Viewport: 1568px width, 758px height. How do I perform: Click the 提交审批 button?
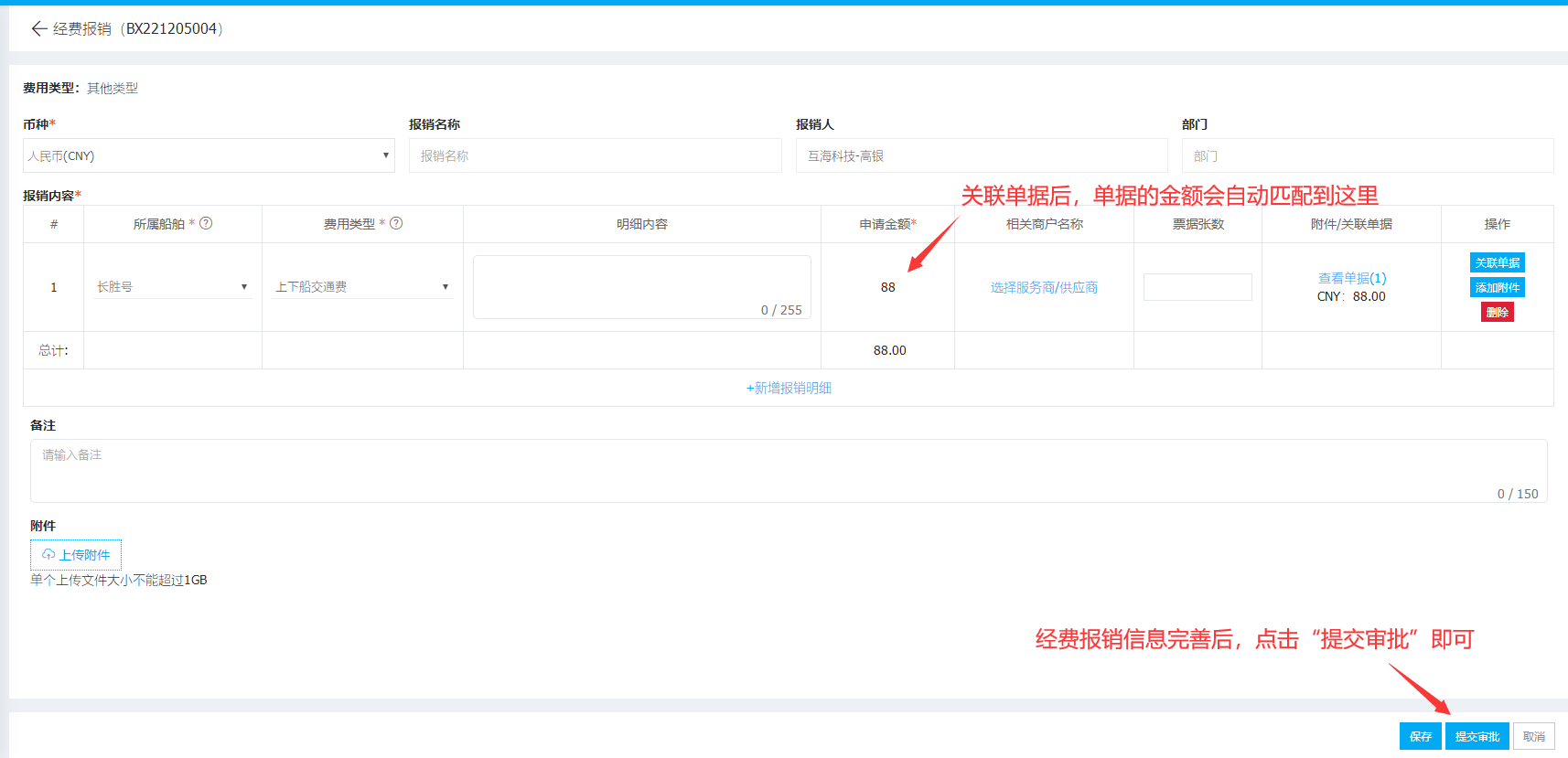tap(1477, 736)
